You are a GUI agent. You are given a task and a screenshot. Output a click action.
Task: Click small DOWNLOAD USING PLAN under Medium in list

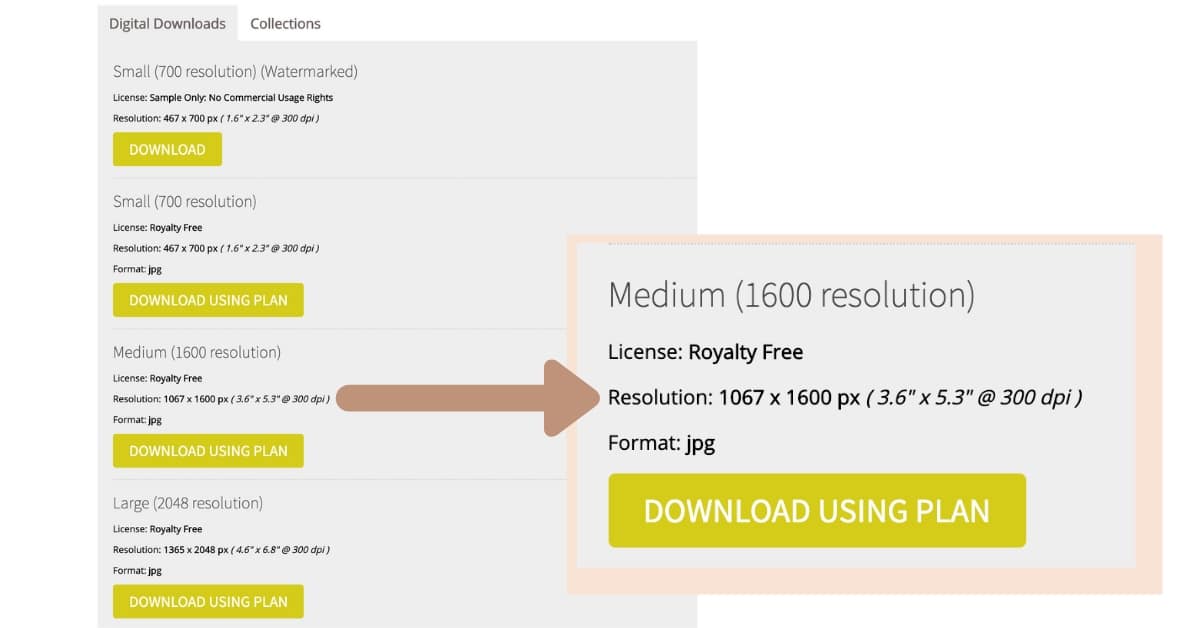coord(208,451)
